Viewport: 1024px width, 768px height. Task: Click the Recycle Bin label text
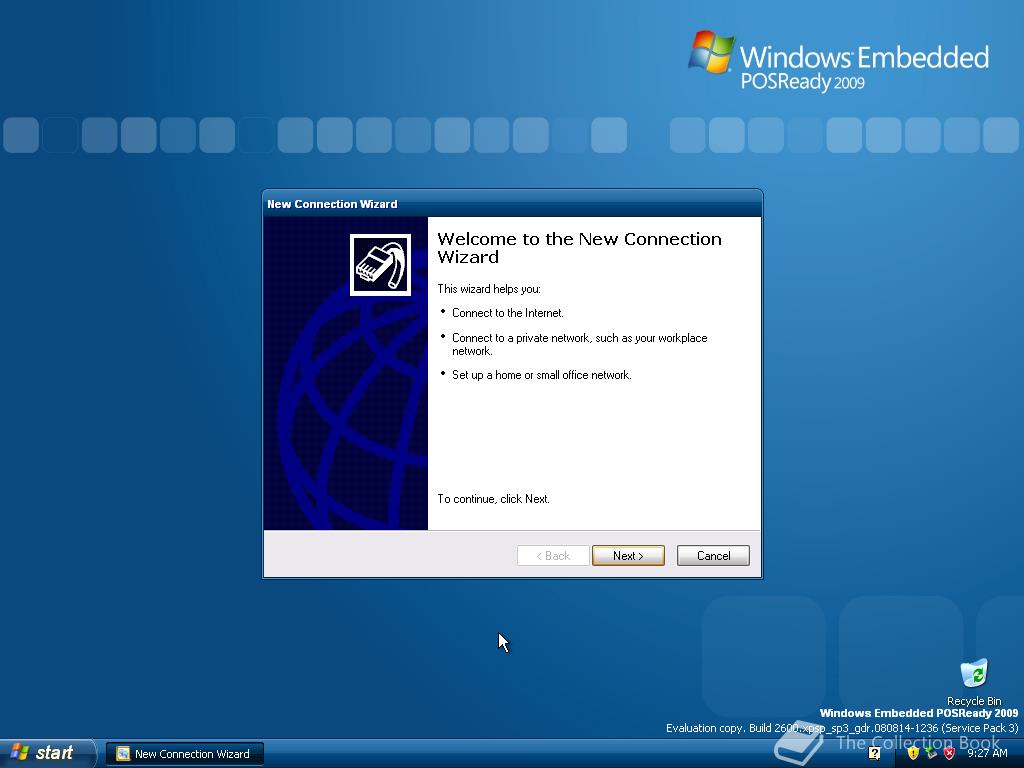(974, 701)
